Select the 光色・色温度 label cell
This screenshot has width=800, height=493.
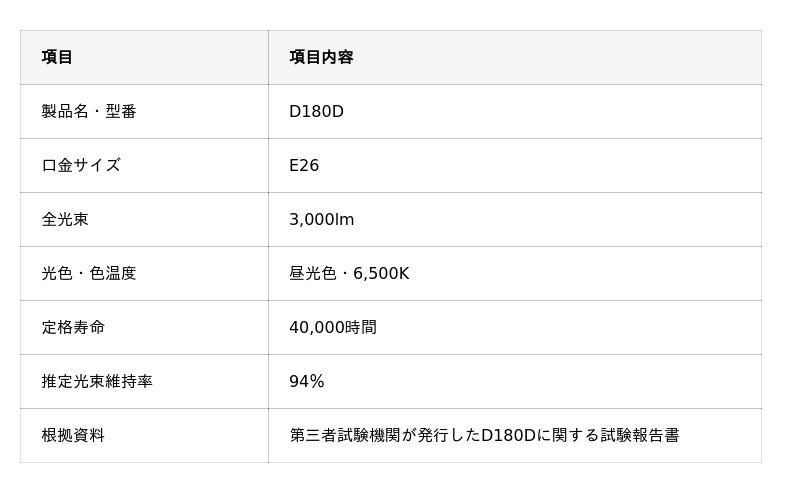144,274
